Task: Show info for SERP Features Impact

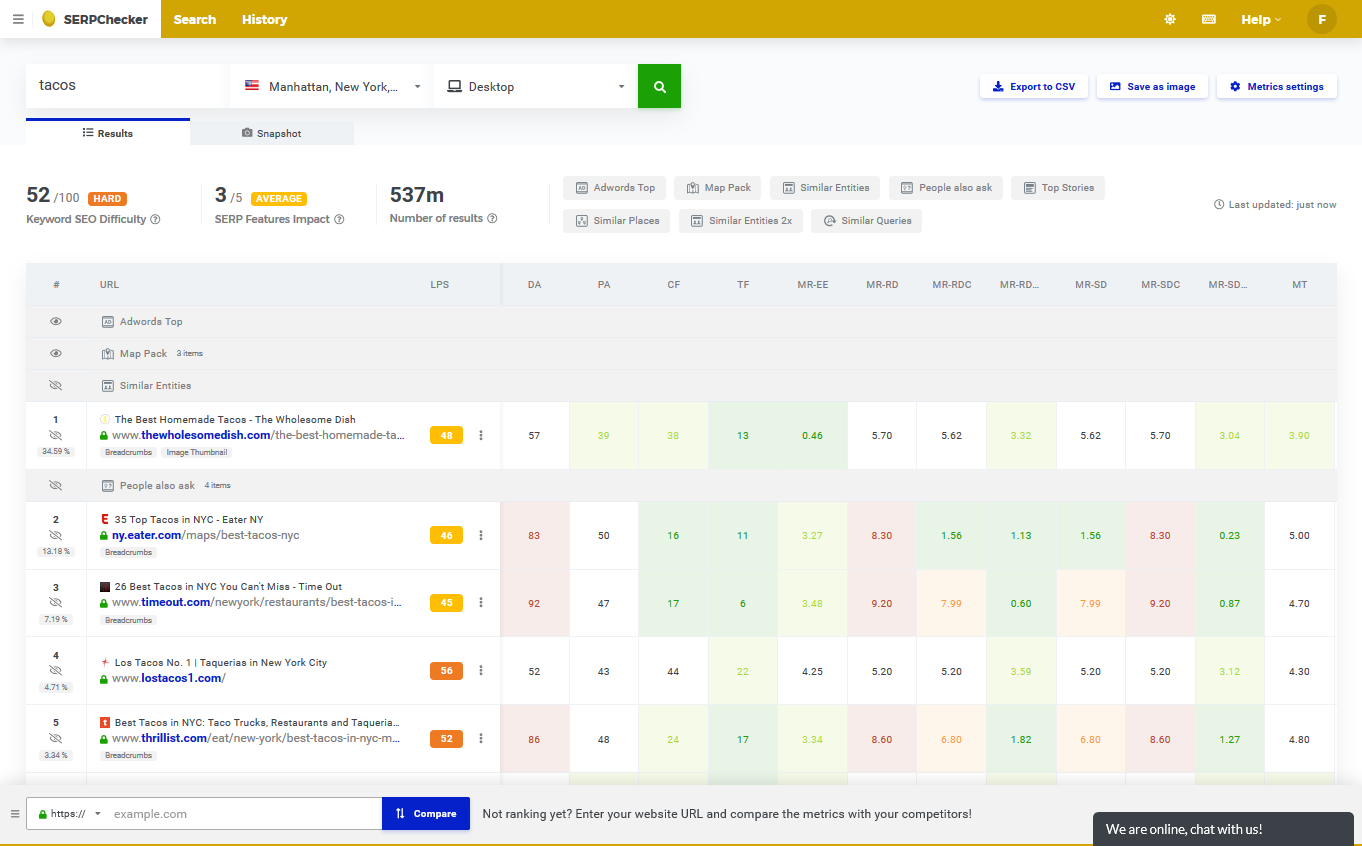Action: (x=339, y=219)
